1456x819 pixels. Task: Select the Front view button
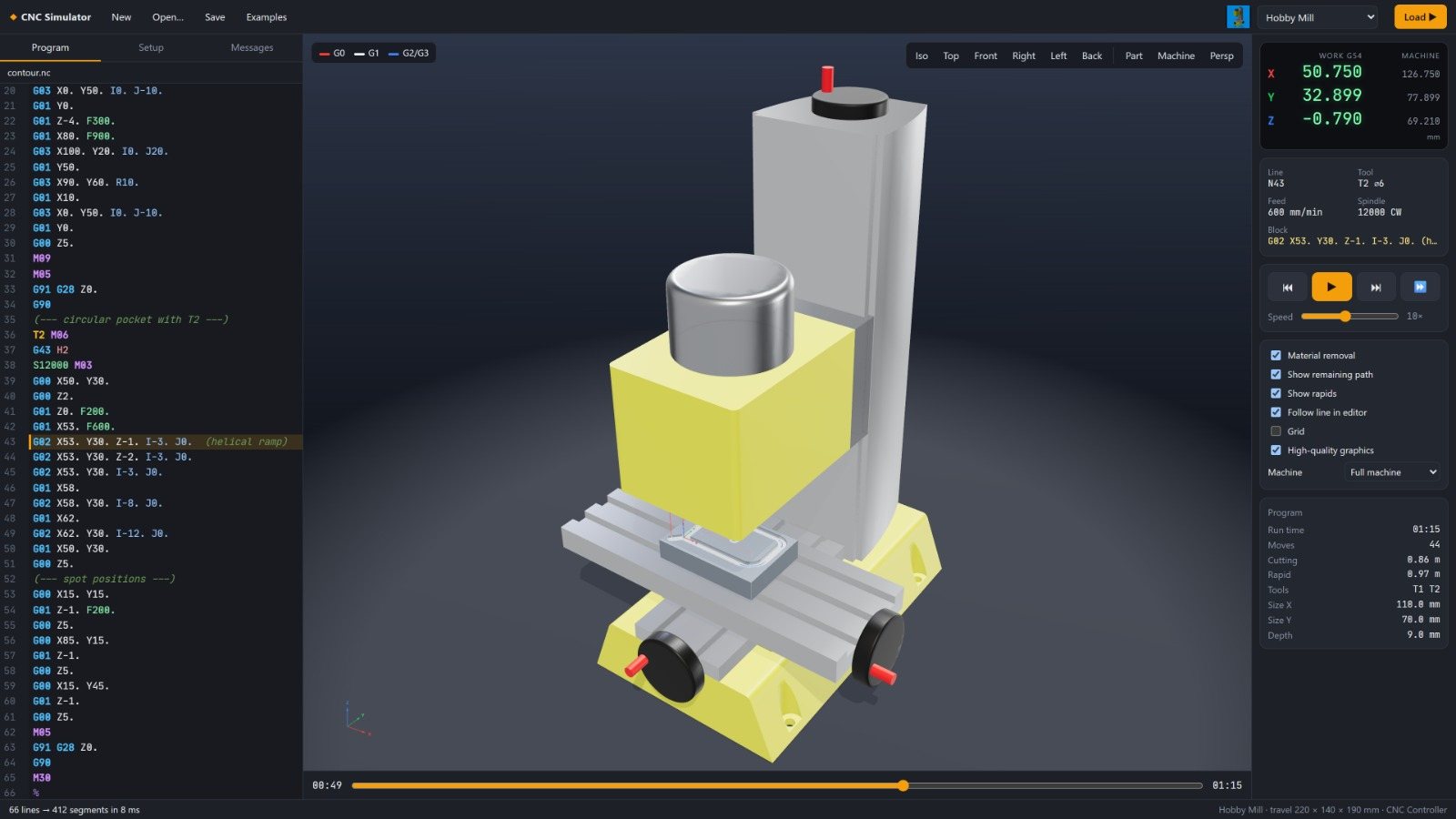(986, 56)
